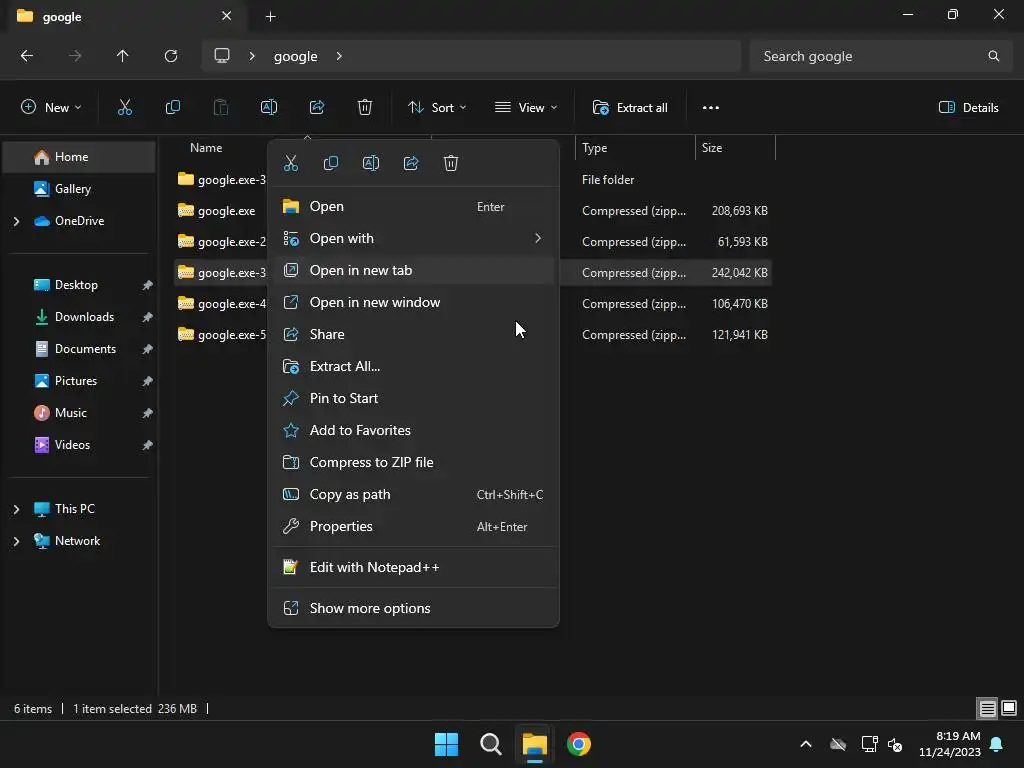Open Documents in the sidebar
Viewport: 1024px width, 768px height.
(x=79, y=349)
